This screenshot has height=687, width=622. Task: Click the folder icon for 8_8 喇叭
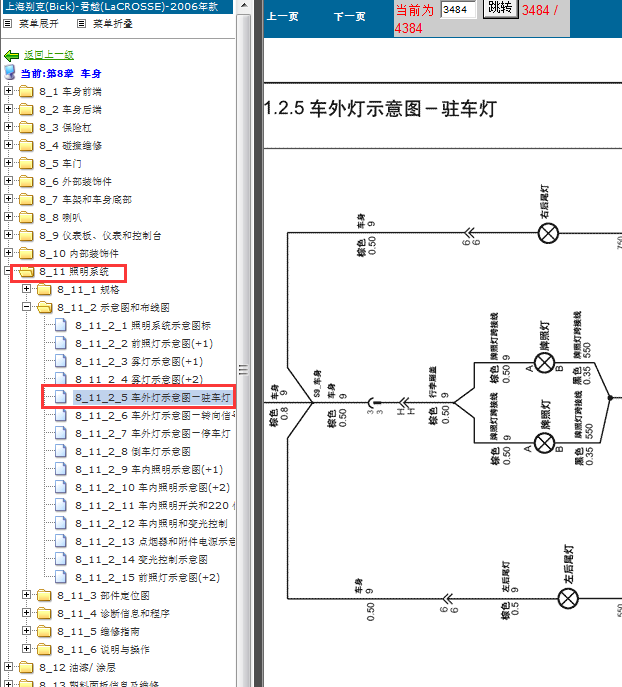(x=26, y=217)
